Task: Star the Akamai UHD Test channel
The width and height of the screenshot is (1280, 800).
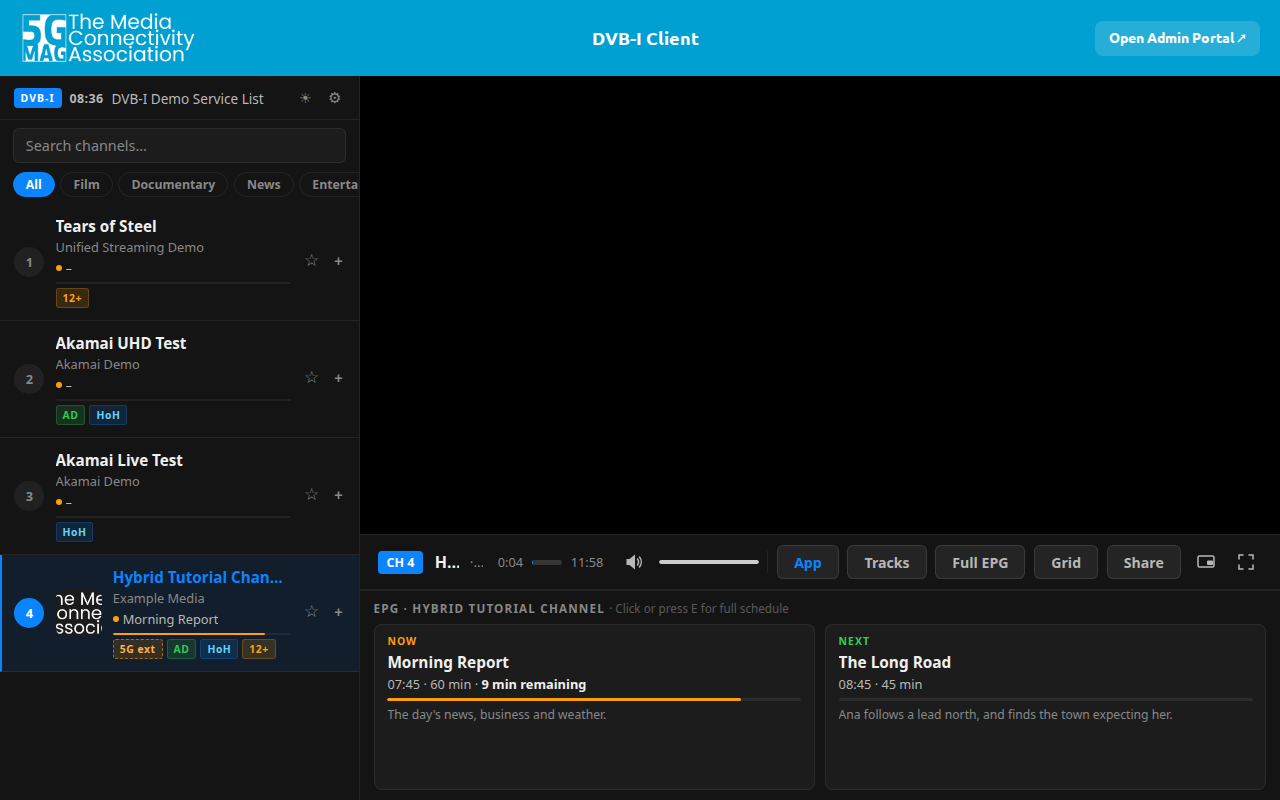Action: pyautogui.click(x=311, y=378)
